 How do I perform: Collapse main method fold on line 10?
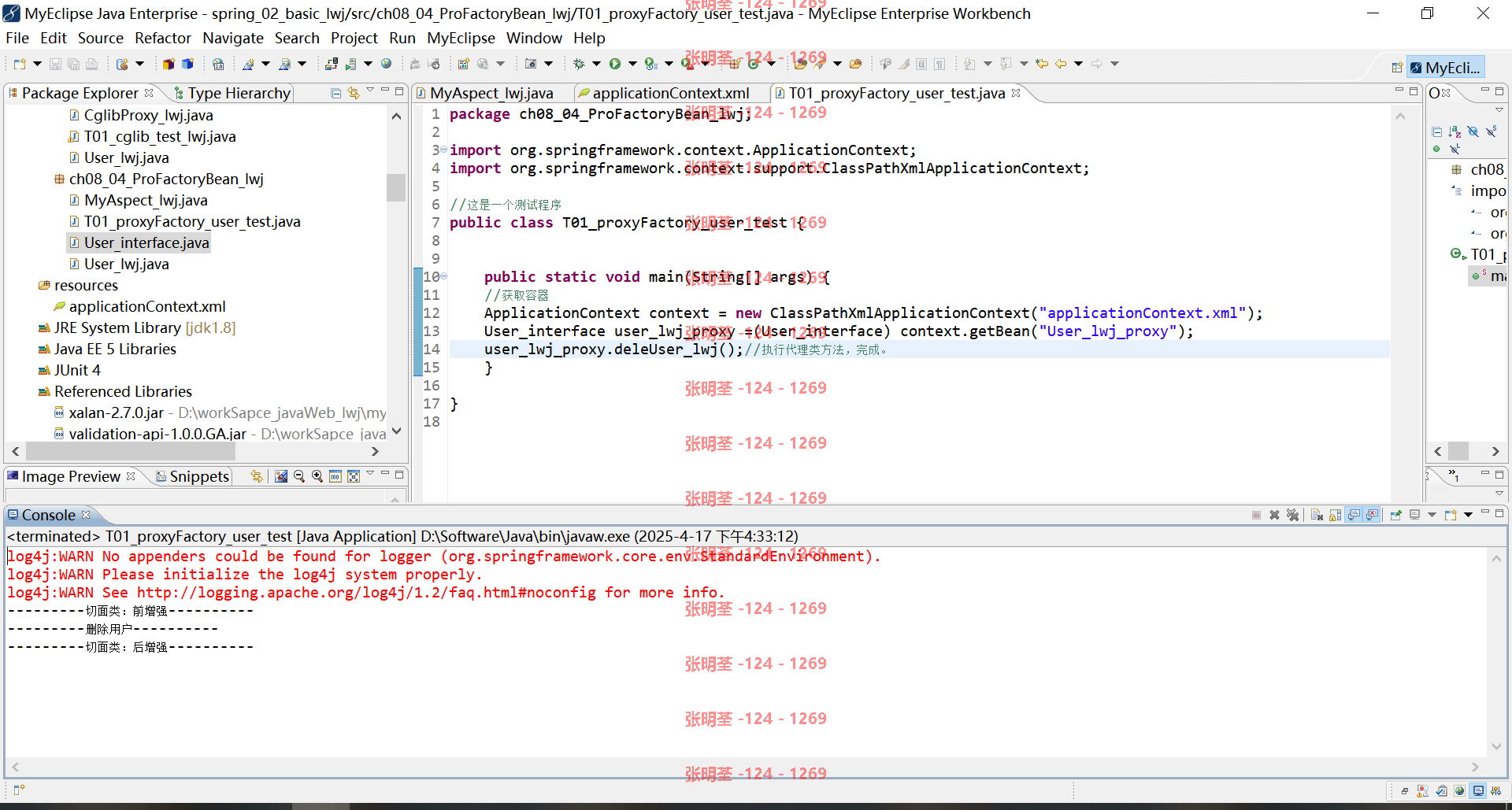tap(443, 276)
